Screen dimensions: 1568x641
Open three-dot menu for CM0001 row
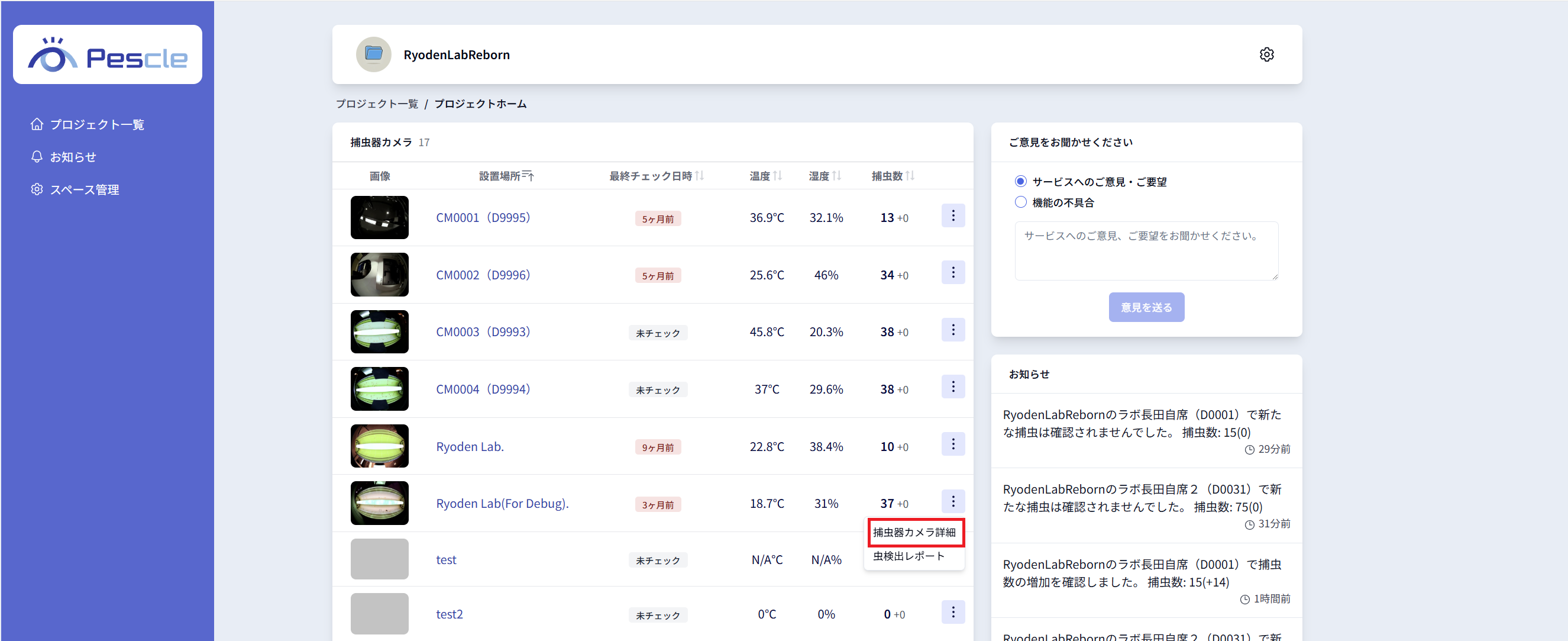[953, 215]
